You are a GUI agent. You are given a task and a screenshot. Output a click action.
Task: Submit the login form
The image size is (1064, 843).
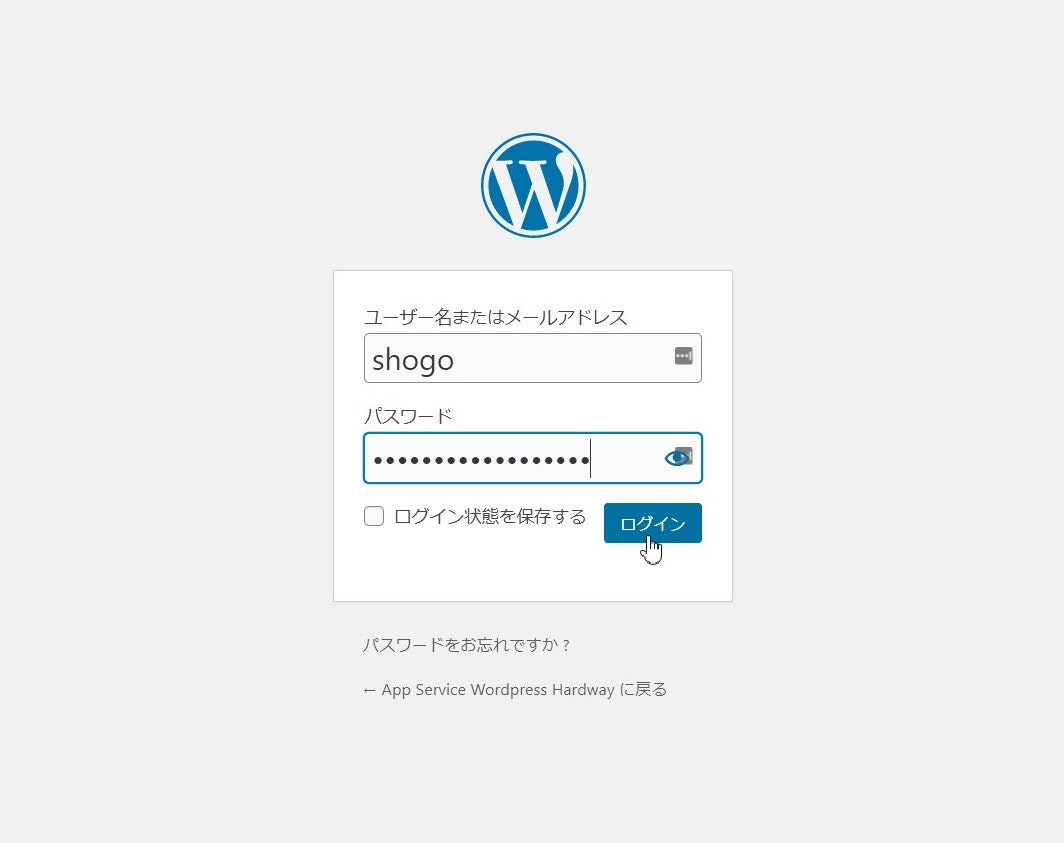651,522
